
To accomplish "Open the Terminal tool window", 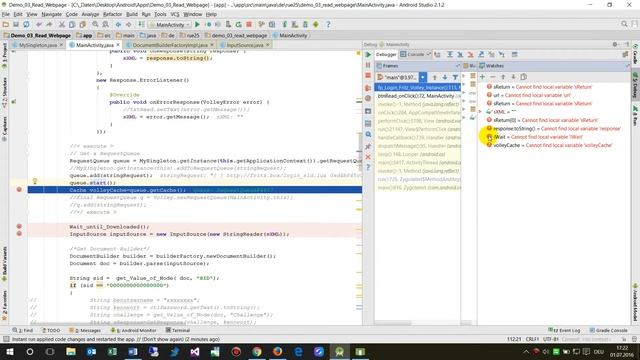I will click(178, 330).
